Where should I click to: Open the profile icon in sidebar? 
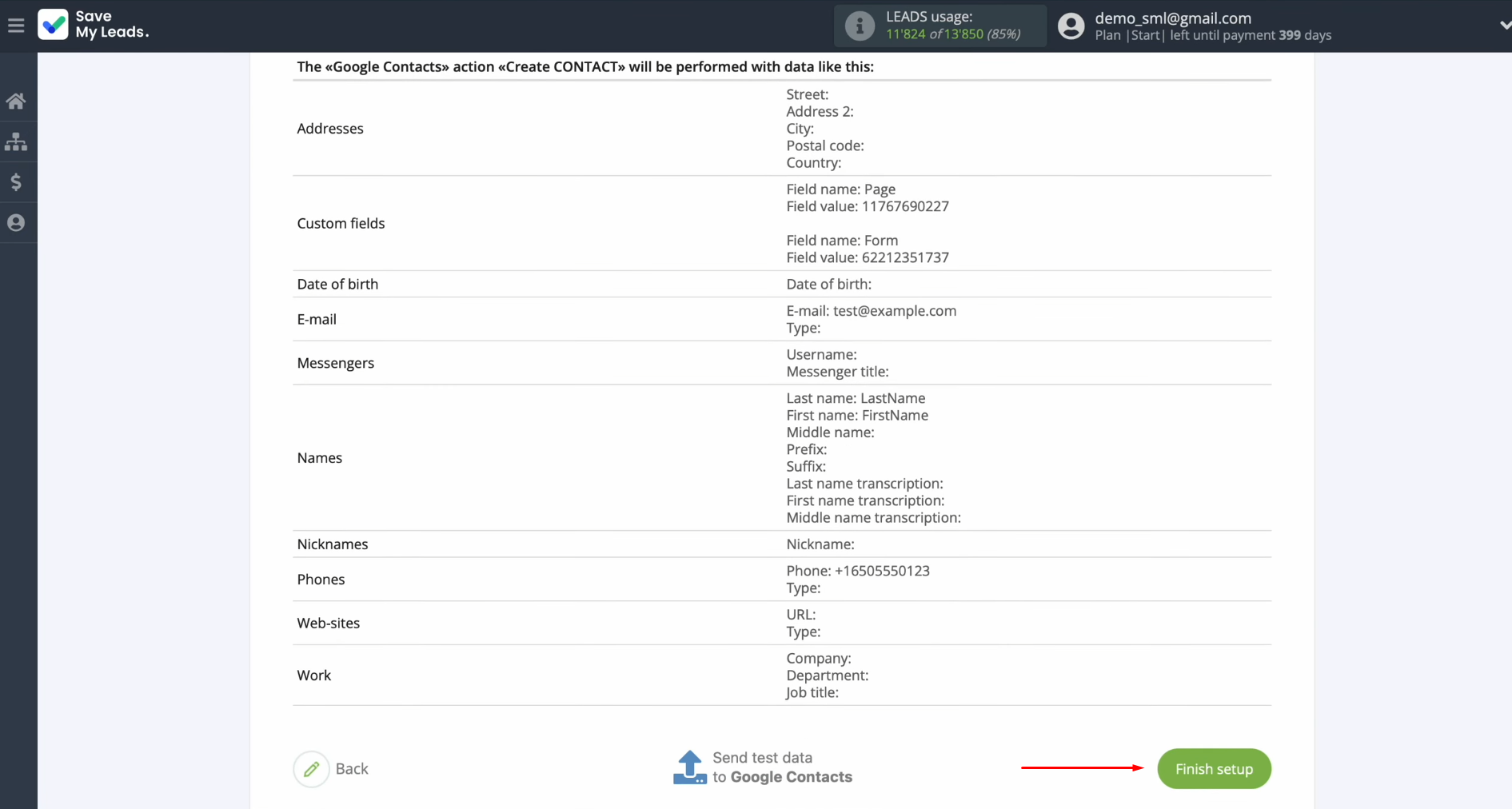tap(16, 223)
